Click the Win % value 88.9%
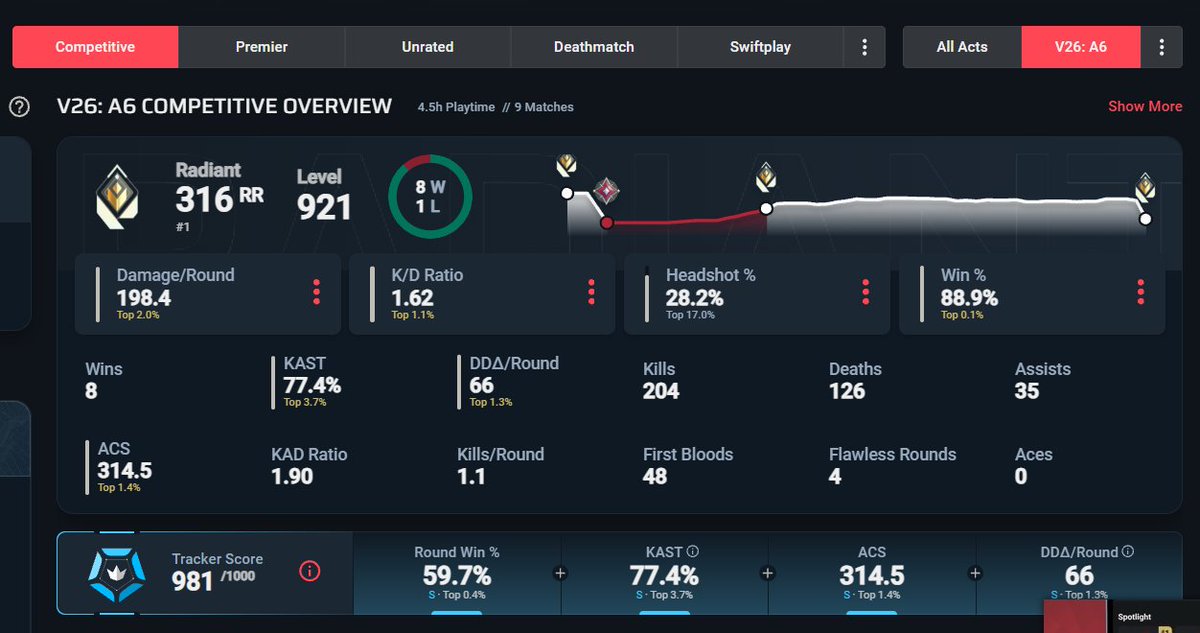1200x633 pixels. coord(969,298)
